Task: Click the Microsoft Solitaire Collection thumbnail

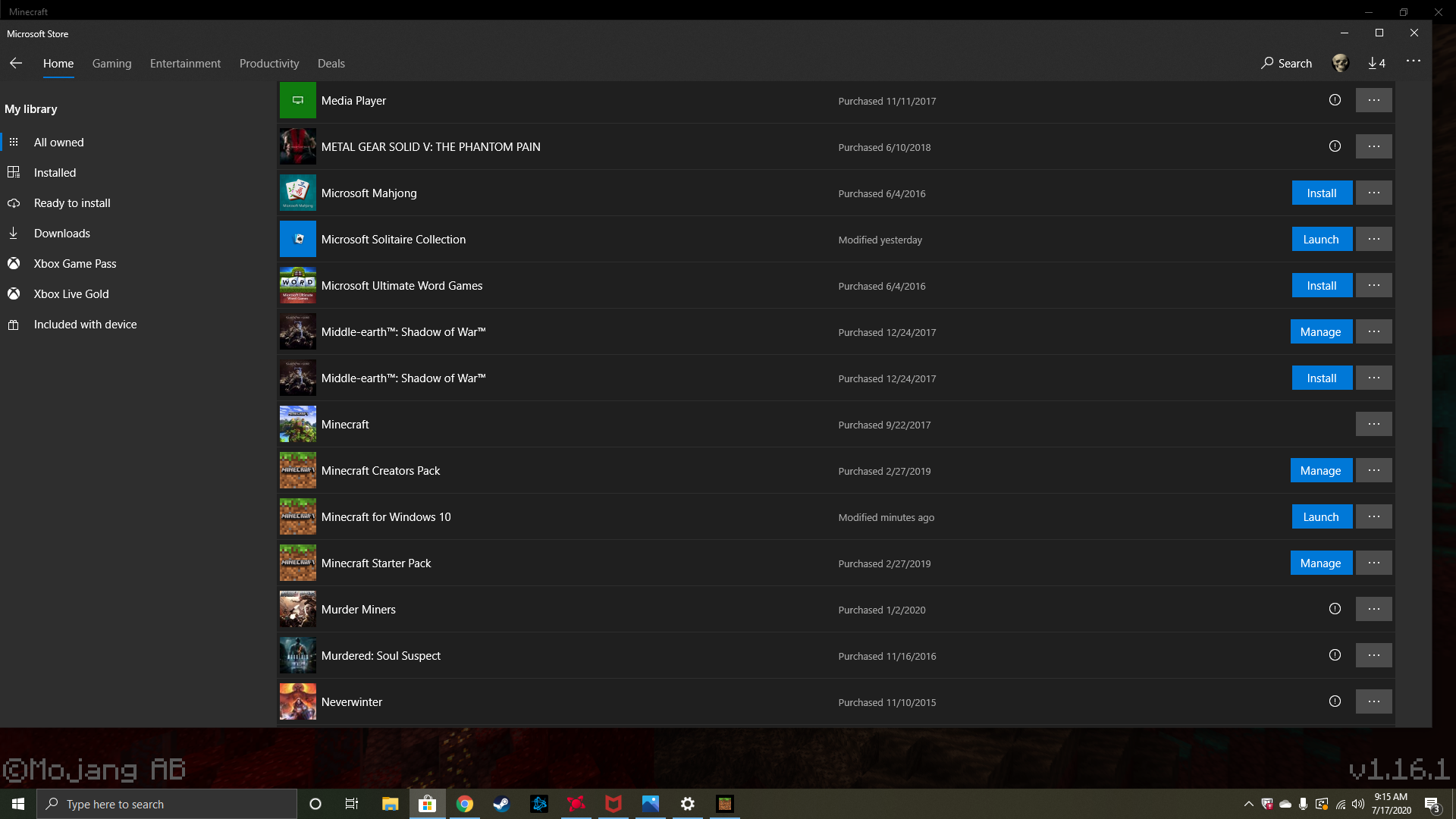Action: [x=298, y=239]
